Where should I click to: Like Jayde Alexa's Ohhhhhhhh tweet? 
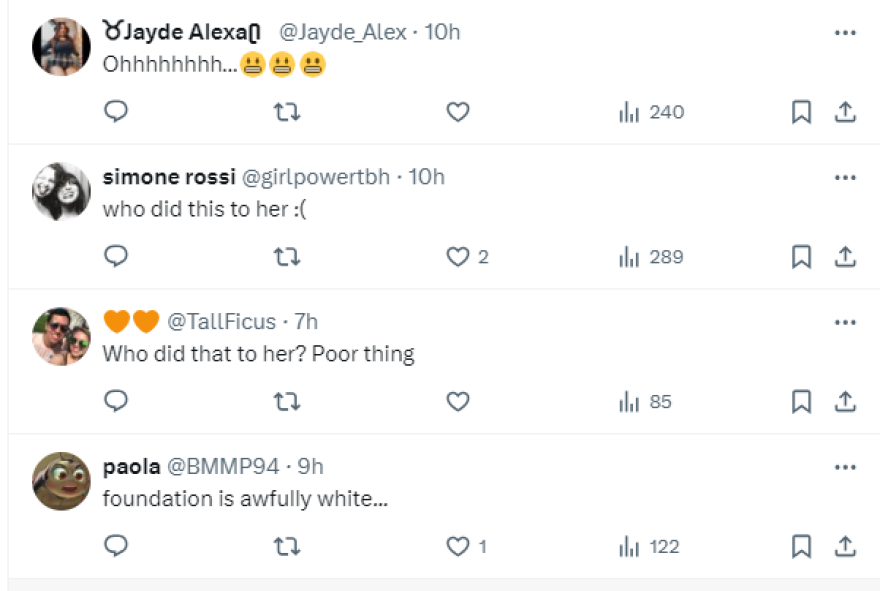click(x=458, y=112)
